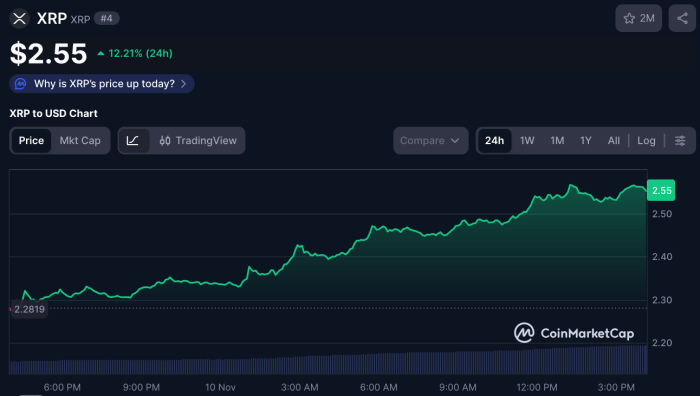This screenshot has height=396, width=700.
Task: Switch chart to 1M range
Action: coord(557,141)
